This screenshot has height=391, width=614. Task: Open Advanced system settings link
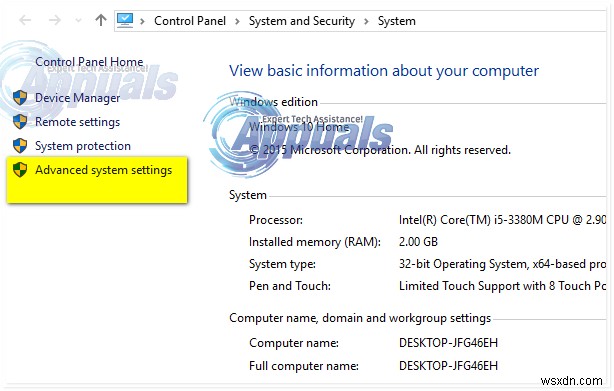click(x=104, y=170)
